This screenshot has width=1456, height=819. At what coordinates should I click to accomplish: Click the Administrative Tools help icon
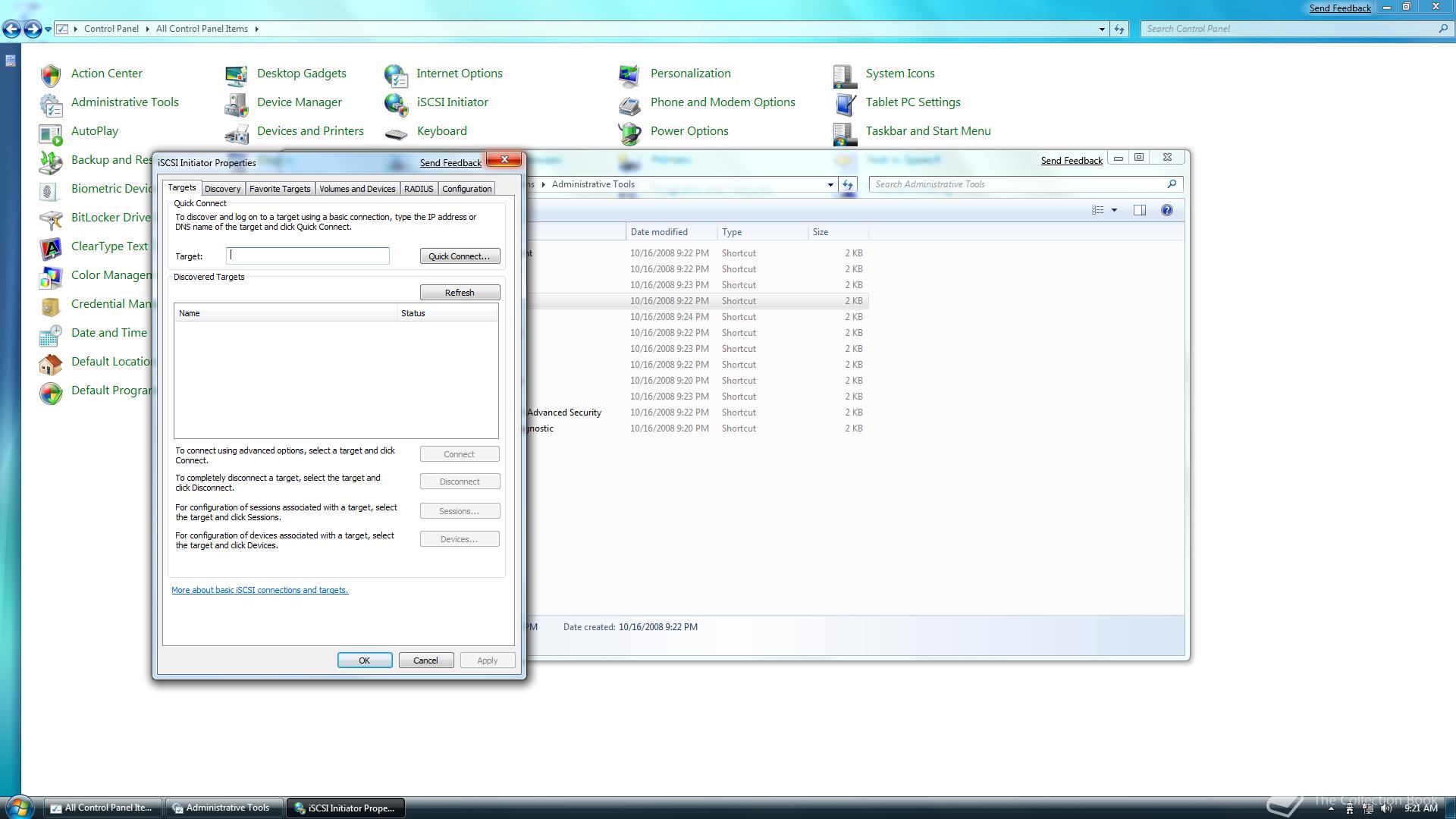click(1166, 210)
